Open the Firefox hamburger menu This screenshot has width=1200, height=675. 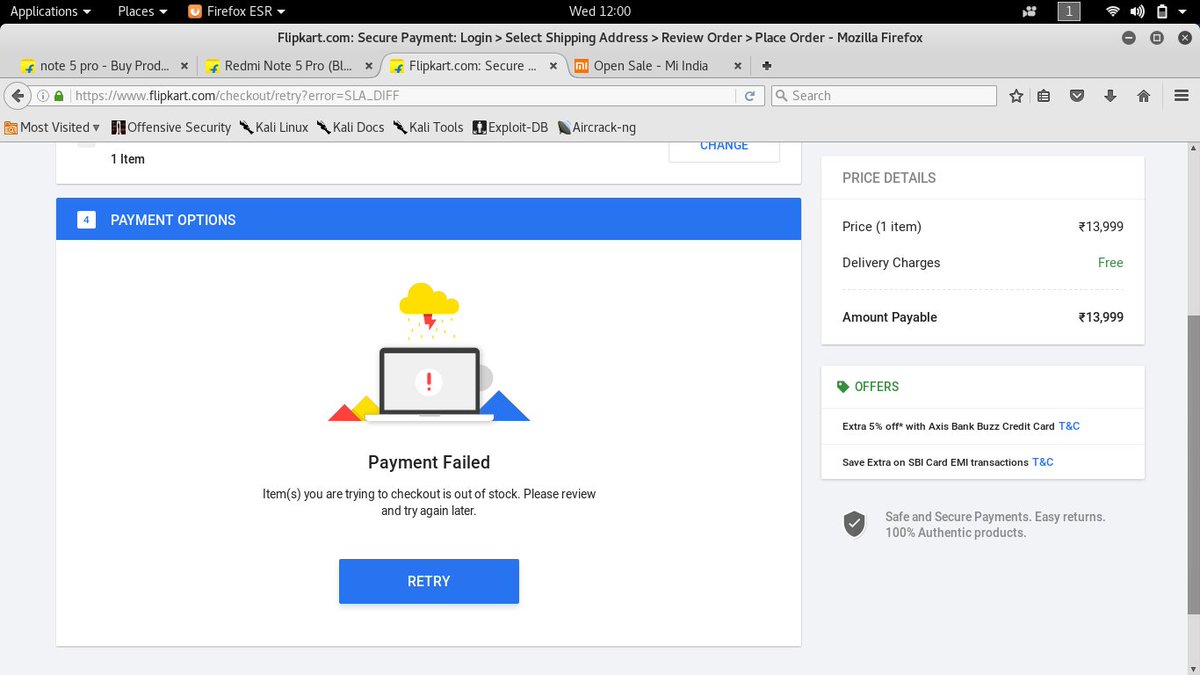[x=1181, y=96]
